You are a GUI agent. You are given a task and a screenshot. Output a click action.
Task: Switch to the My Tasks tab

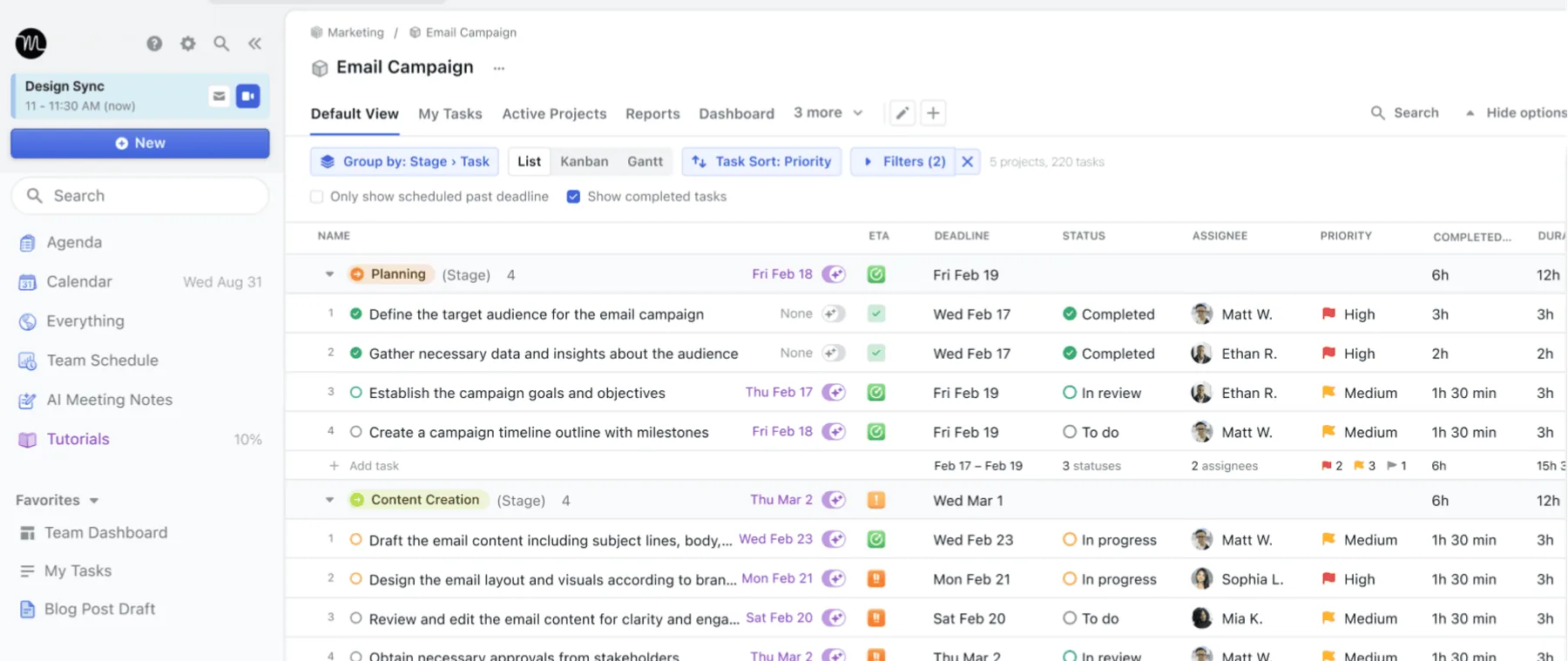click(x=450, y=114)
